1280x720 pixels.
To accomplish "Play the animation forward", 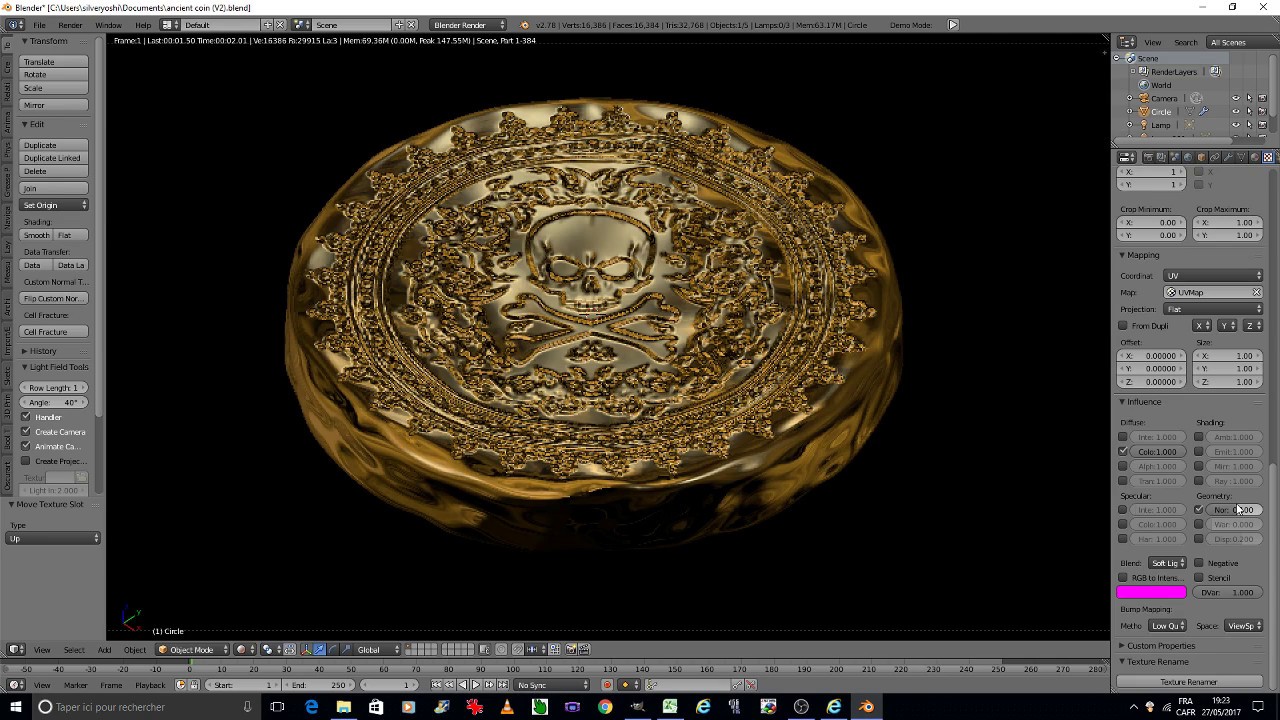I will (x=476, y=685).
